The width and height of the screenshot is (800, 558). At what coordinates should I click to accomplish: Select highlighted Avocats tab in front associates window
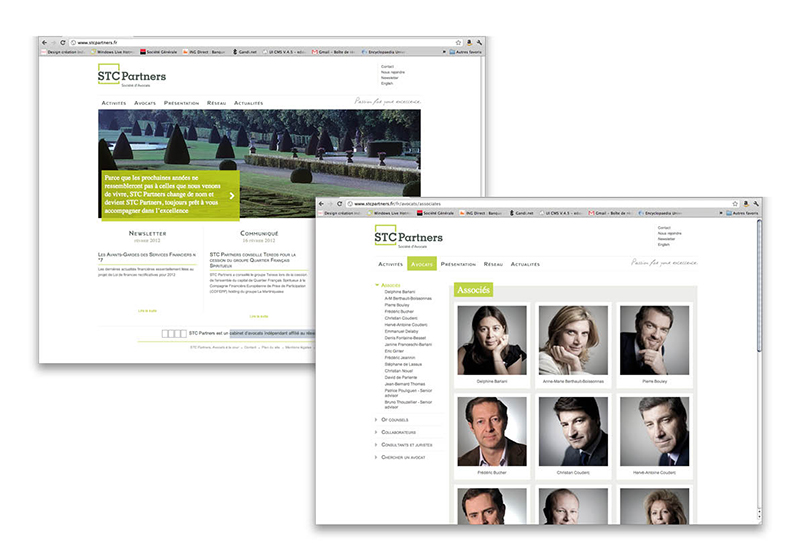tap(422, 264)
